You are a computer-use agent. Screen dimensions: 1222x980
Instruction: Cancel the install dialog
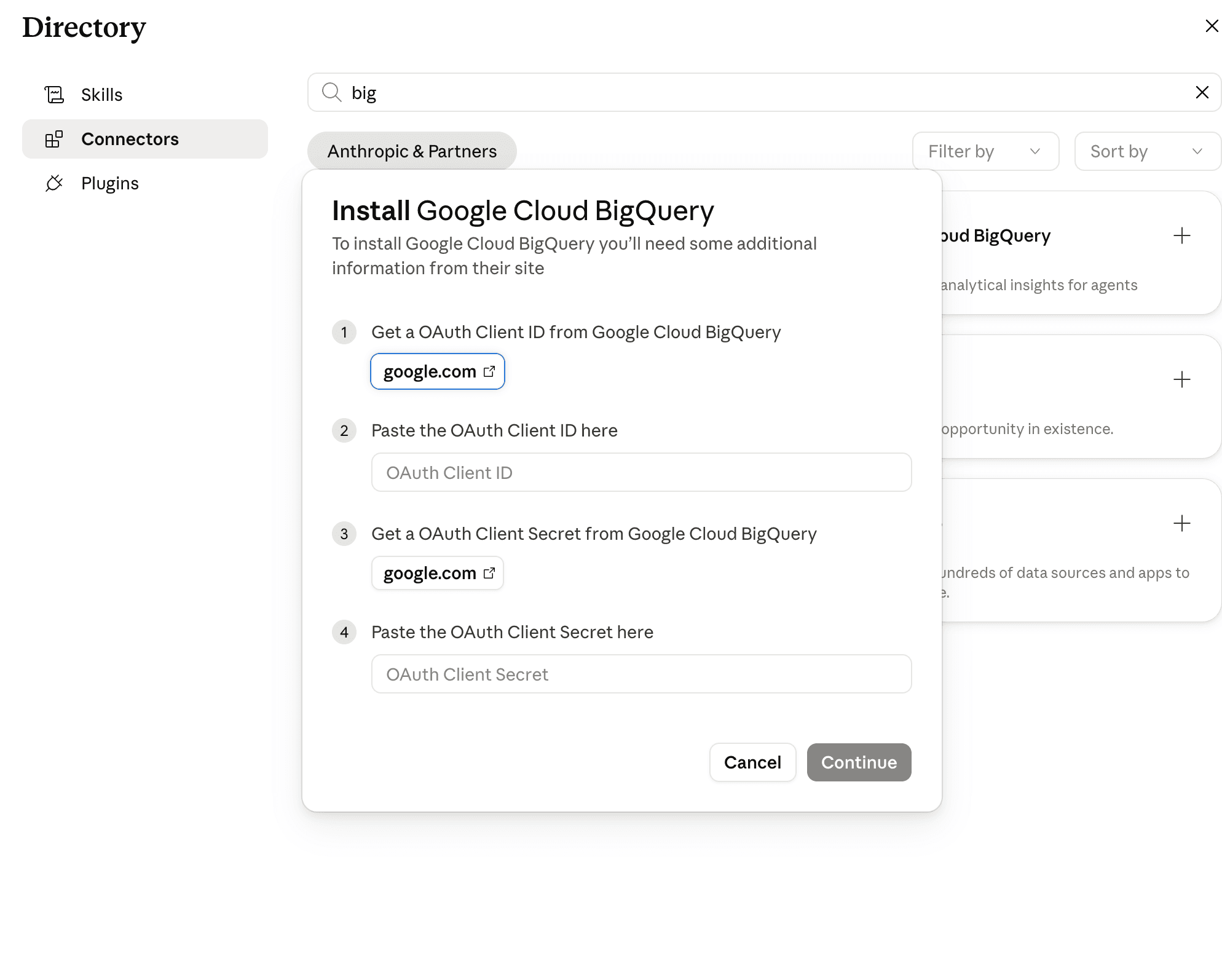pos(752,762)
